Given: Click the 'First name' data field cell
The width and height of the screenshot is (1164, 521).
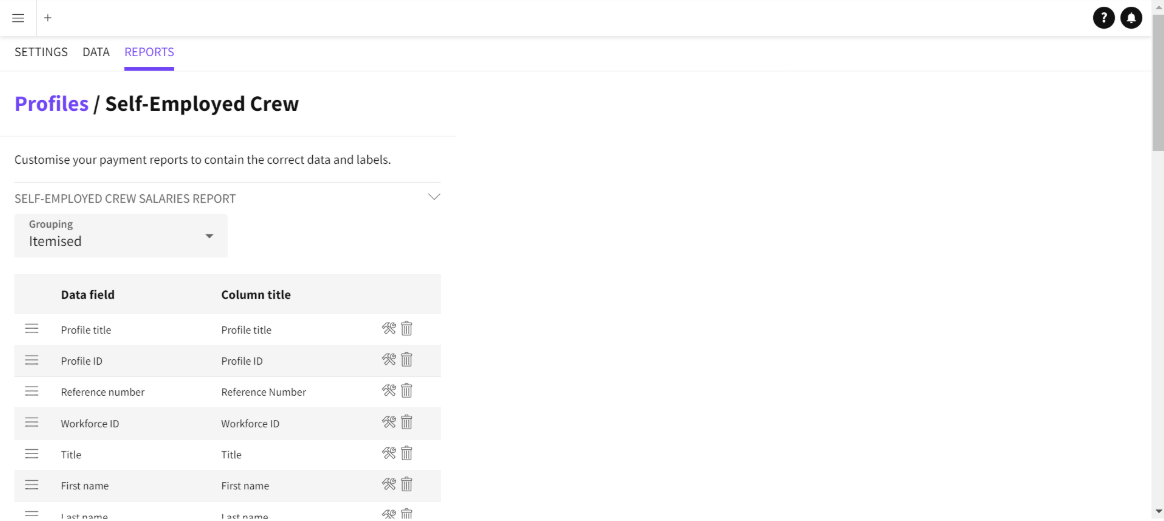Looking at the screenshot, I should tap(85, 485).
